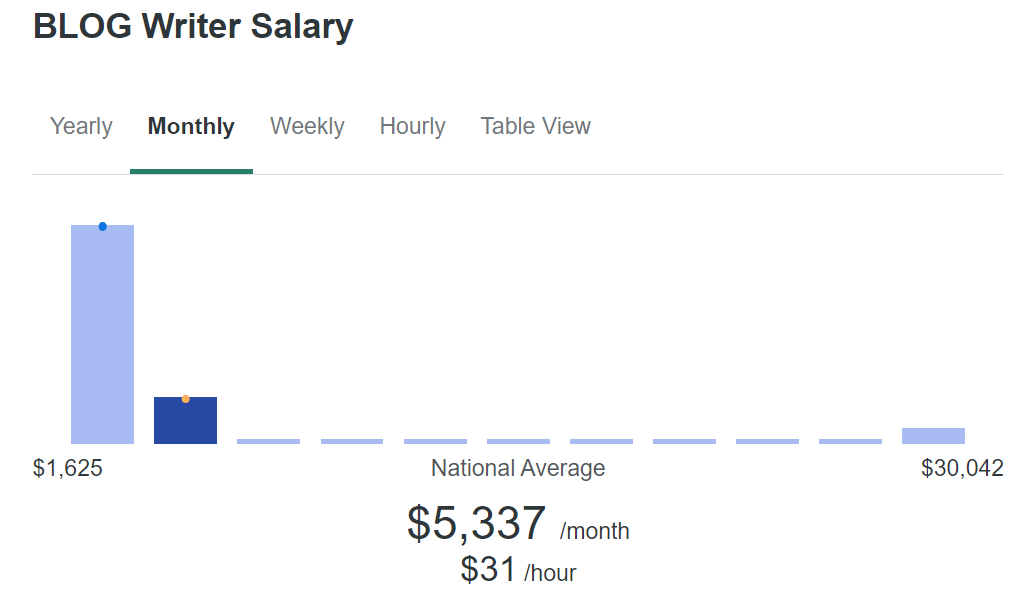Click the $5,337 national average figure
The height and width of the screenshot is (602, 1021).
point(476,523)
